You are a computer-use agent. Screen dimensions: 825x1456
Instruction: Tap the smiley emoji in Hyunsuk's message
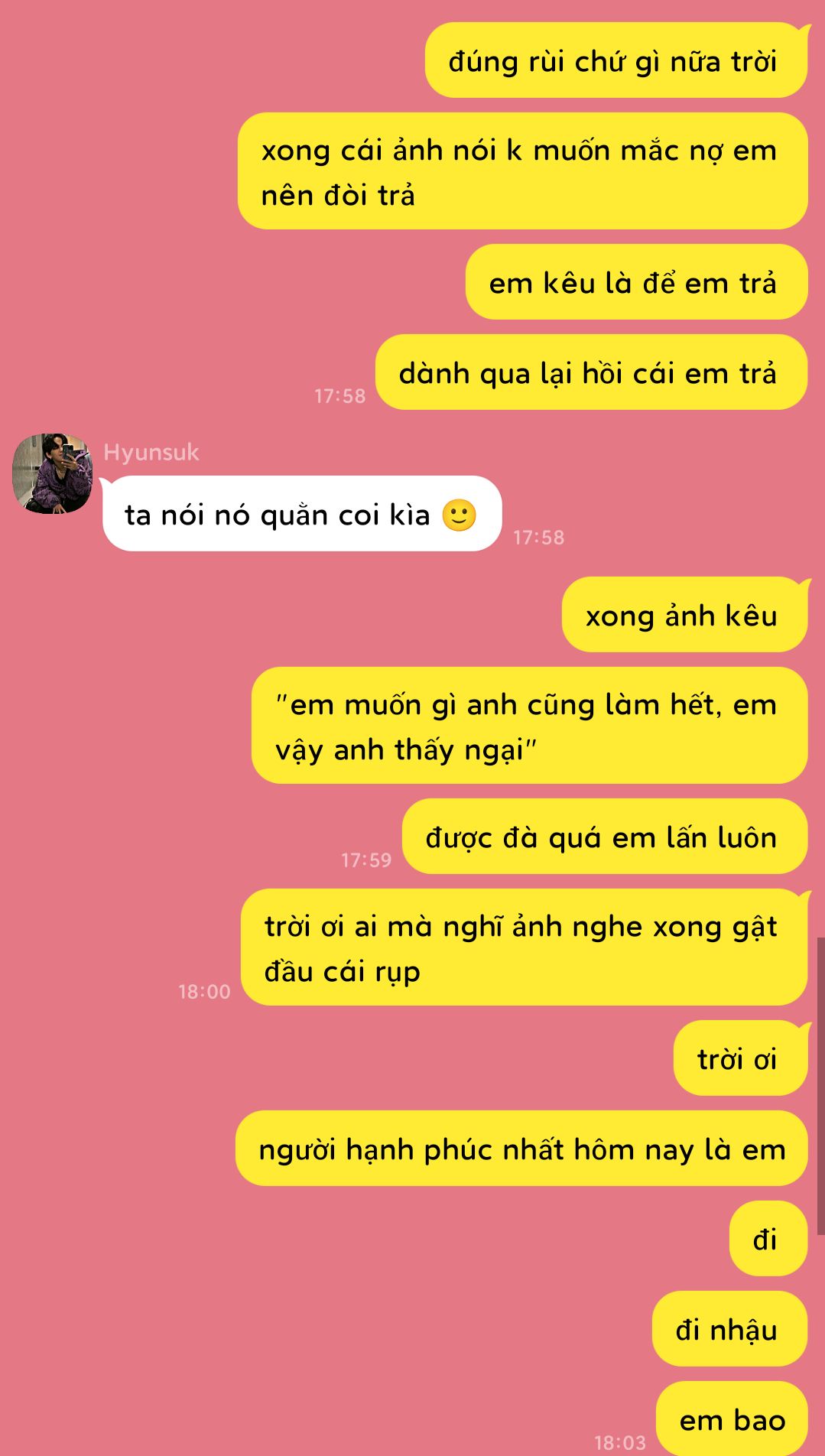tap(459, 515)
